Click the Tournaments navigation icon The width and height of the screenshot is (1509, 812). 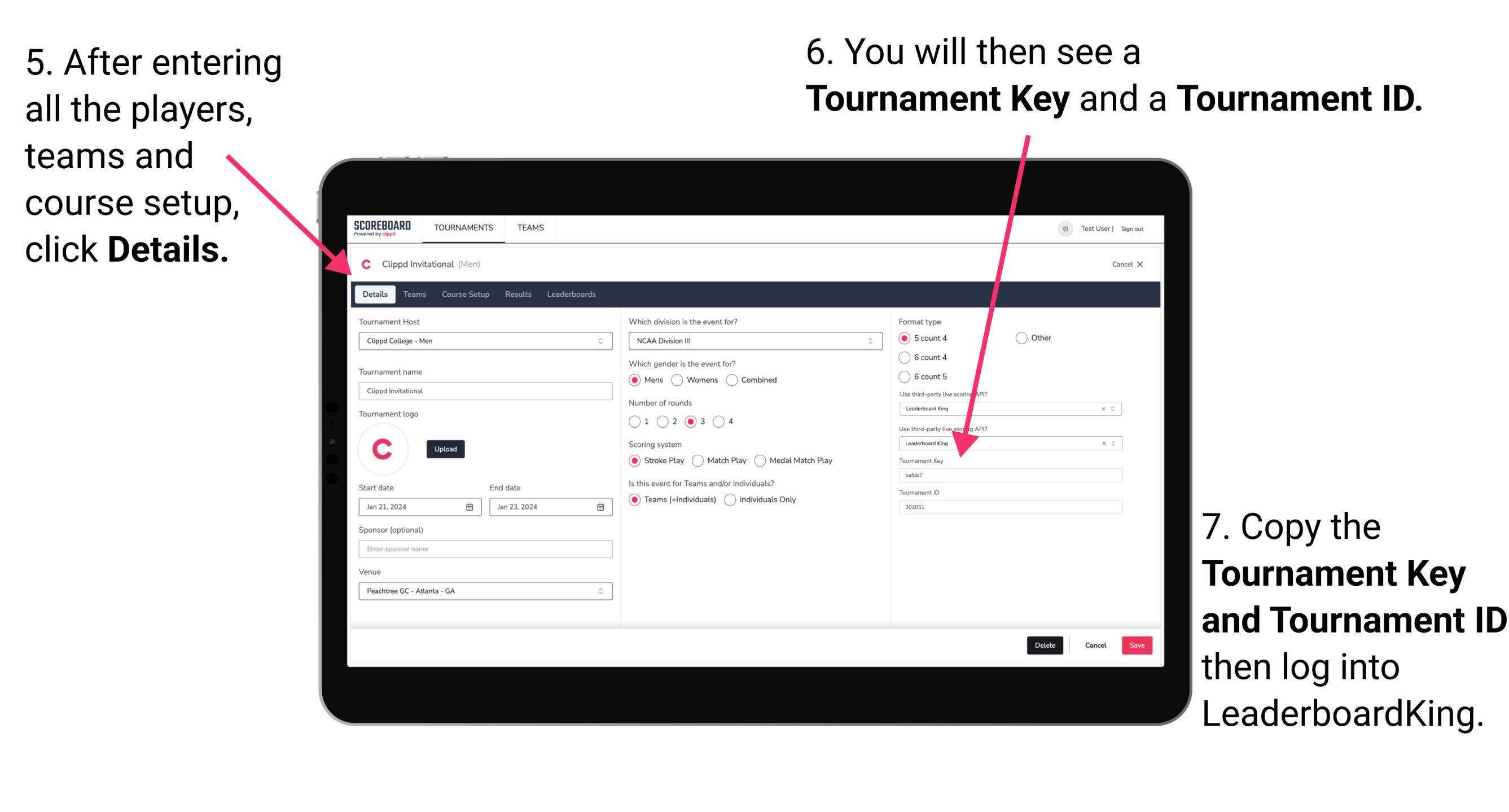463,228
